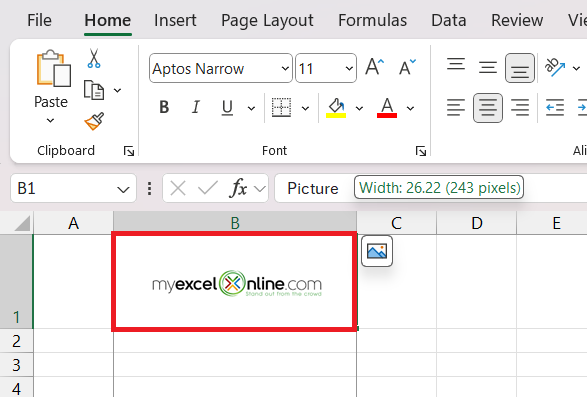
Task: Align text to the left
Action: point(456,108)
